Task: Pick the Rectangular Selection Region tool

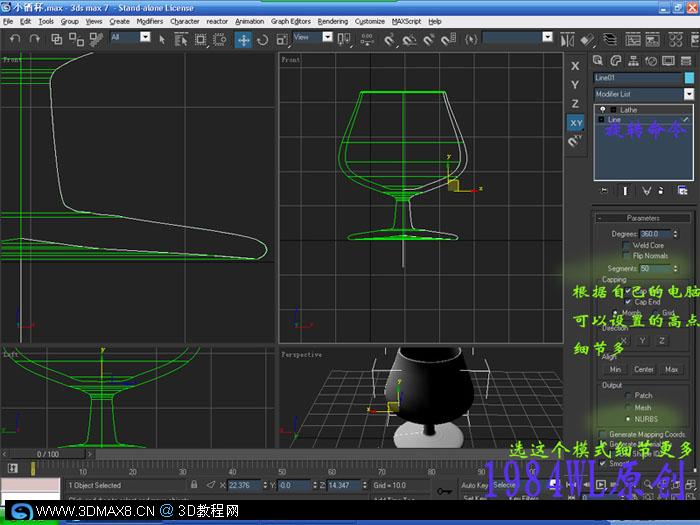Action: [200, 40]
